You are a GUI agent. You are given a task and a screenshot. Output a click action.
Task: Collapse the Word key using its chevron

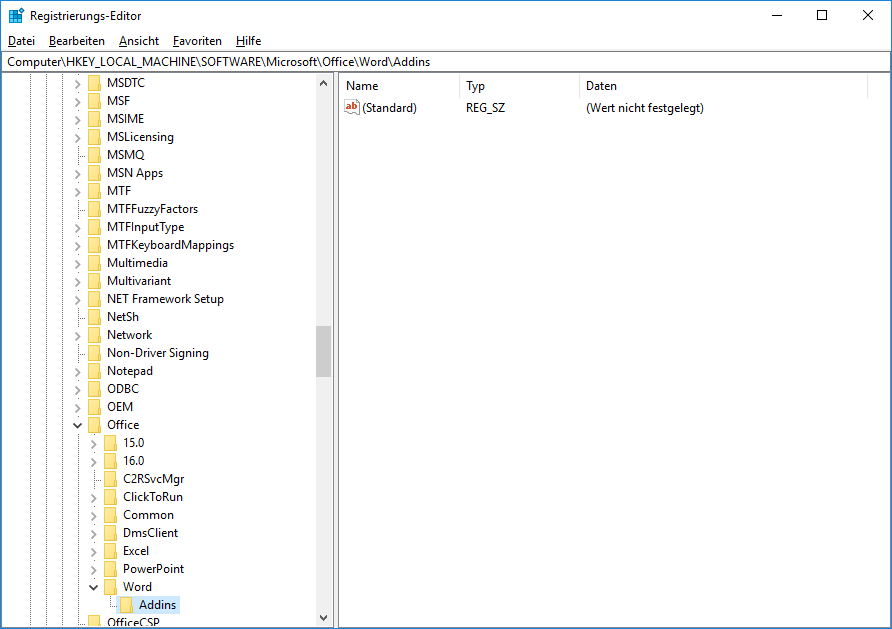tap(93, 587)
